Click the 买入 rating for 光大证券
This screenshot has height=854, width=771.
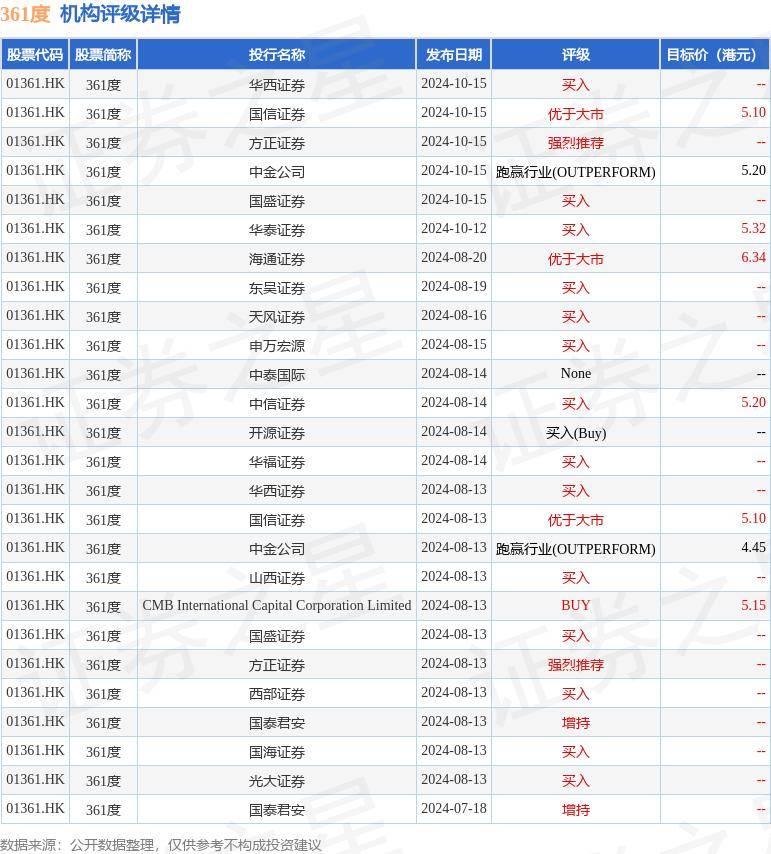pos(576,780)
